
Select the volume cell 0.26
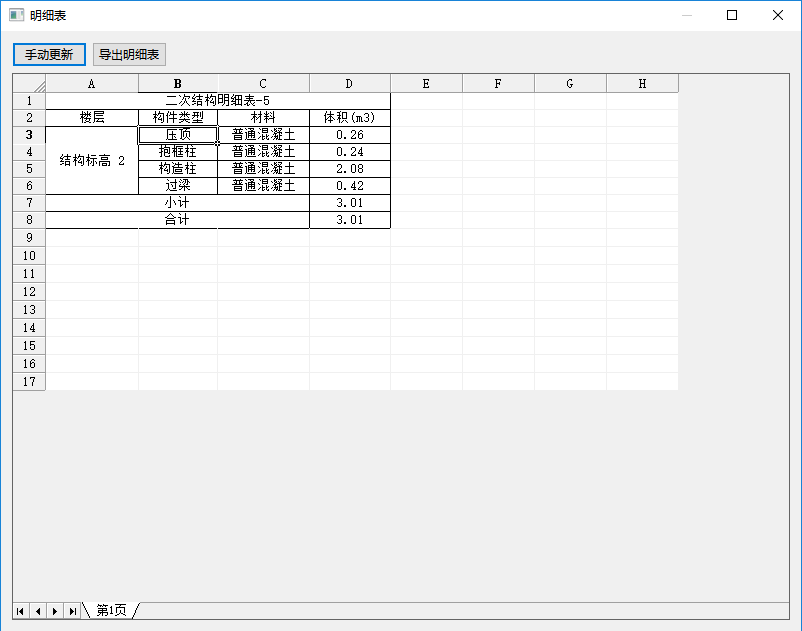(350, 134)
